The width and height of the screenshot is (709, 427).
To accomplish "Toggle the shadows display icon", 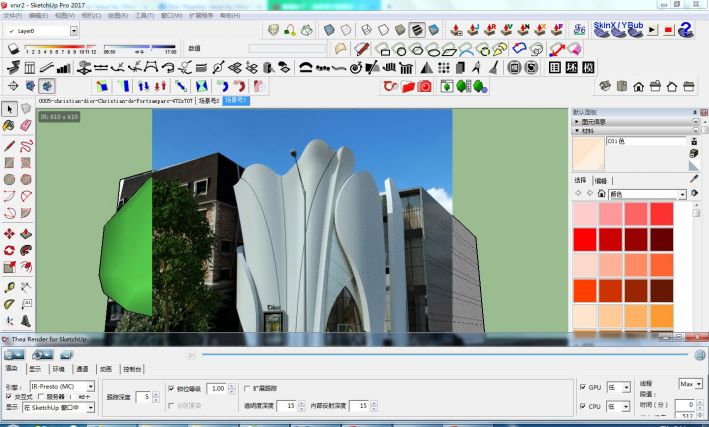I will (13, 48).
